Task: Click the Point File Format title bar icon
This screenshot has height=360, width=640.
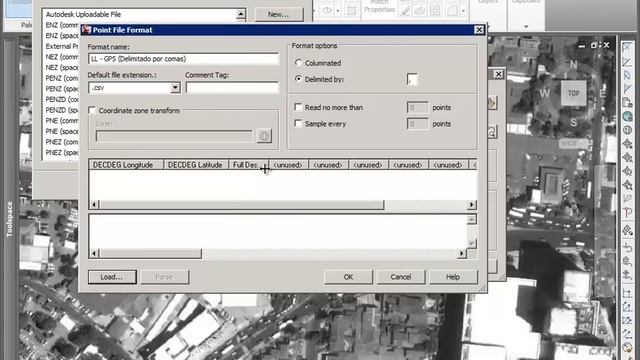Action: click(x=86, y=30)
